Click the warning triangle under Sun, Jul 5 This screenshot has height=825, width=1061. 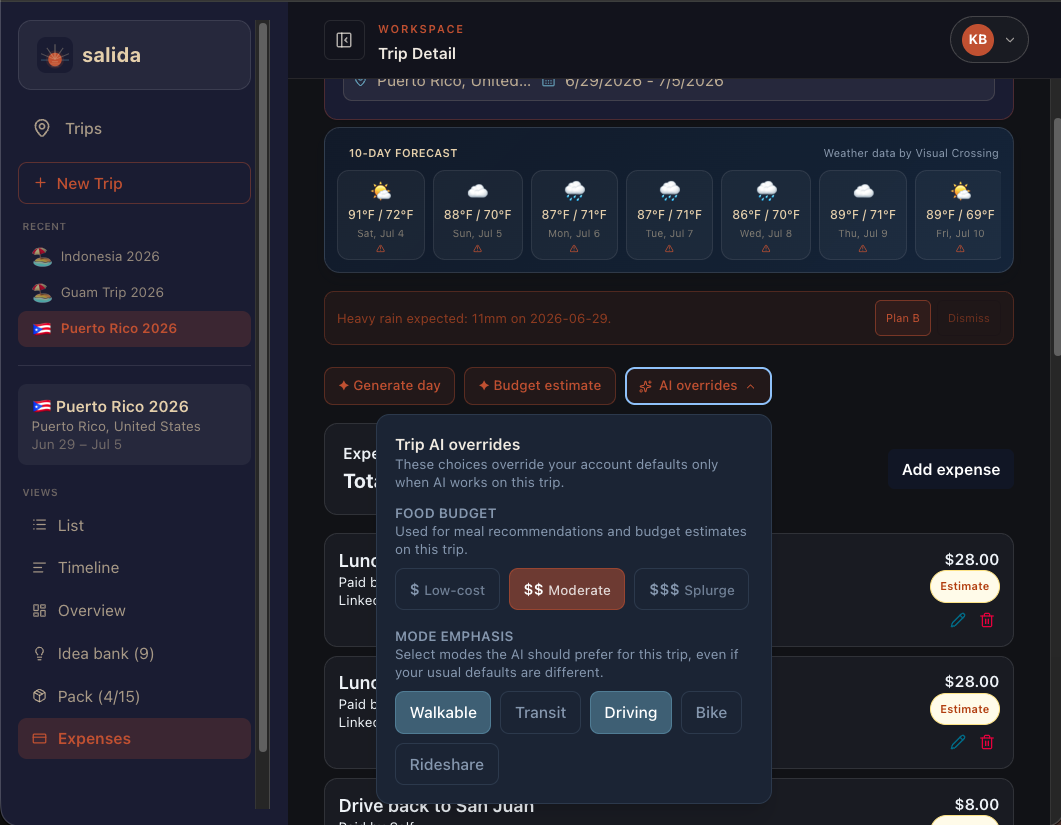[x=478, y=249]
